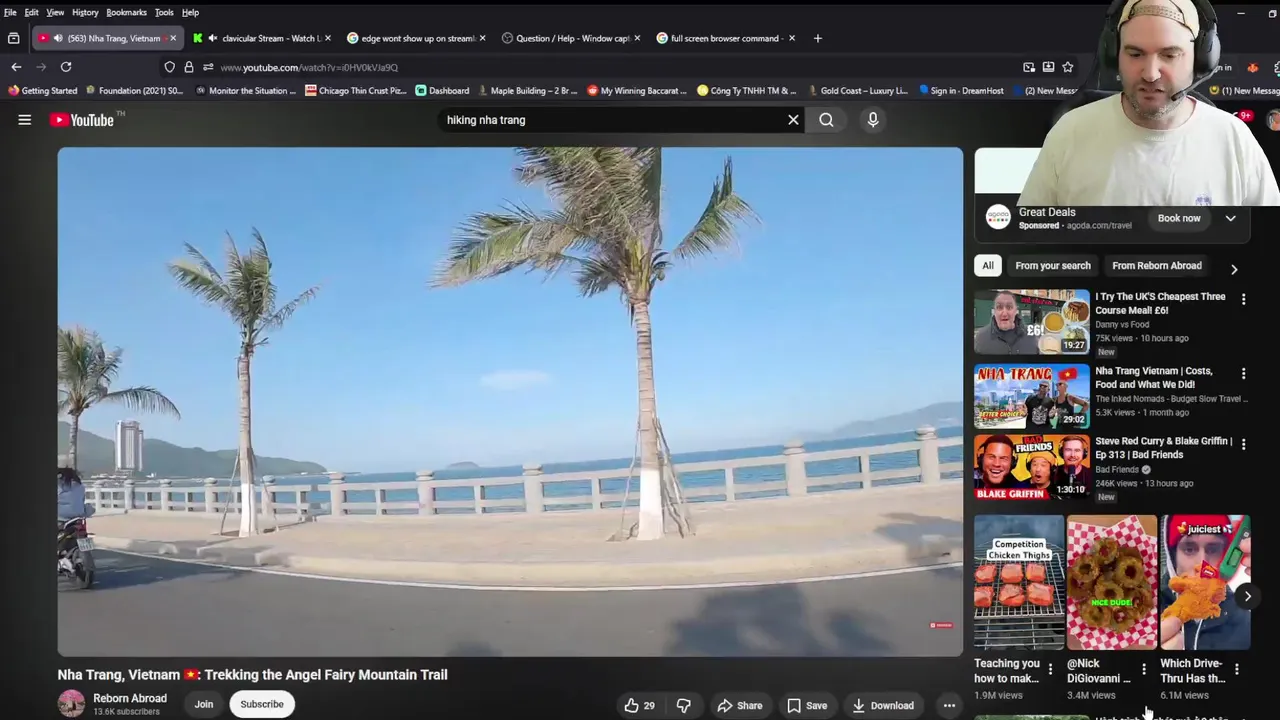Show more filter chips with right arrow
1280x720 pixels.
coord(1234,269)
